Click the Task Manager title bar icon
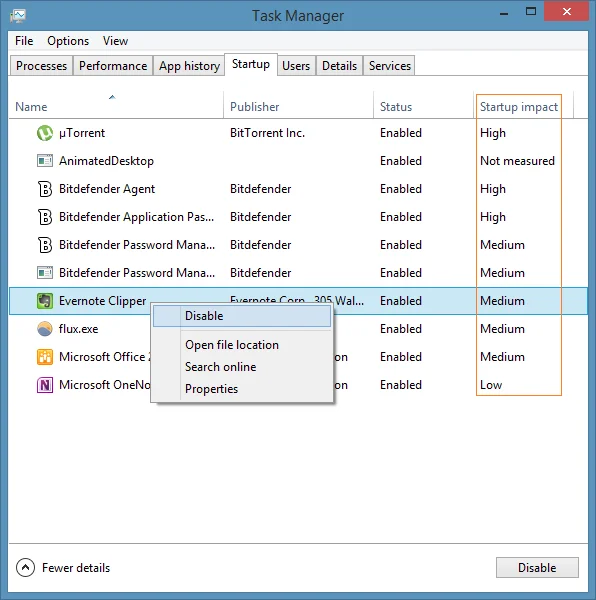 pos(18,16)
